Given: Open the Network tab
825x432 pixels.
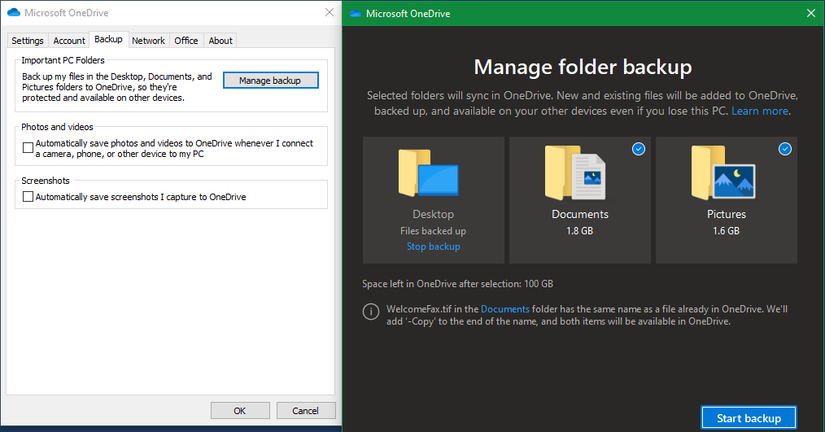Looking at the screenshot, I should [148, 41].
